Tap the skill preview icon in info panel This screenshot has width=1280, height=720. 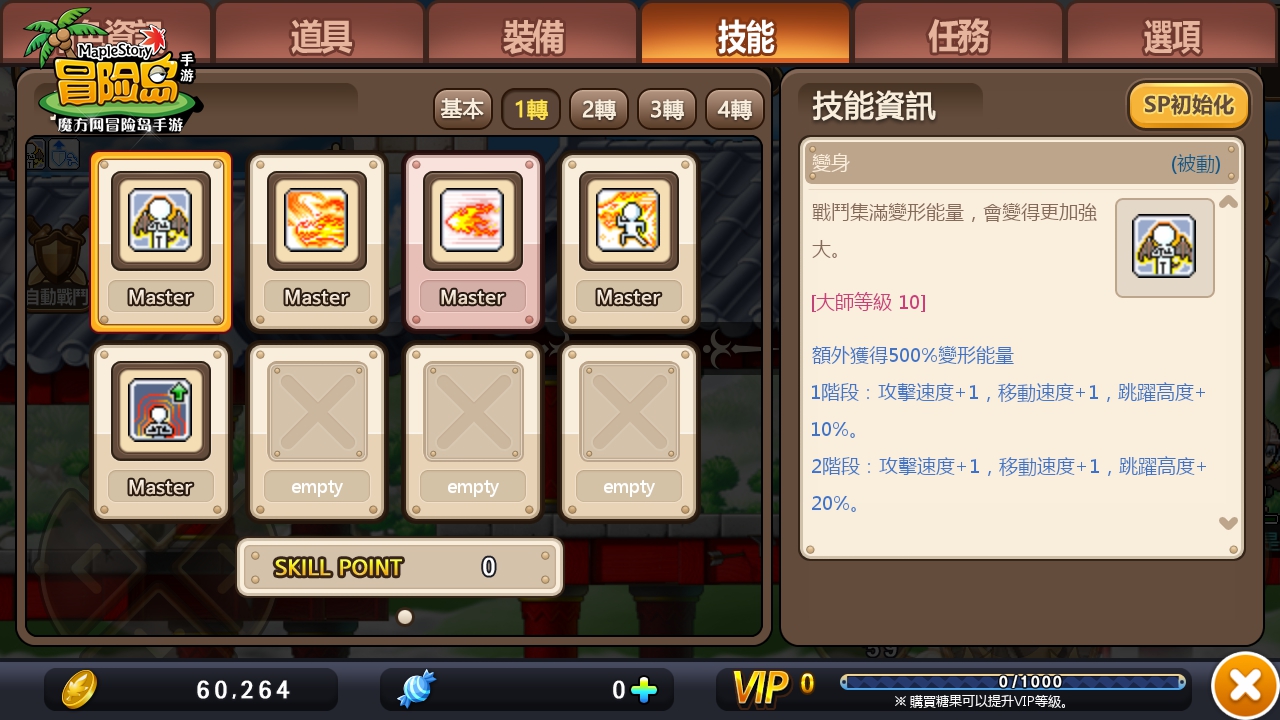(1164, 247)
